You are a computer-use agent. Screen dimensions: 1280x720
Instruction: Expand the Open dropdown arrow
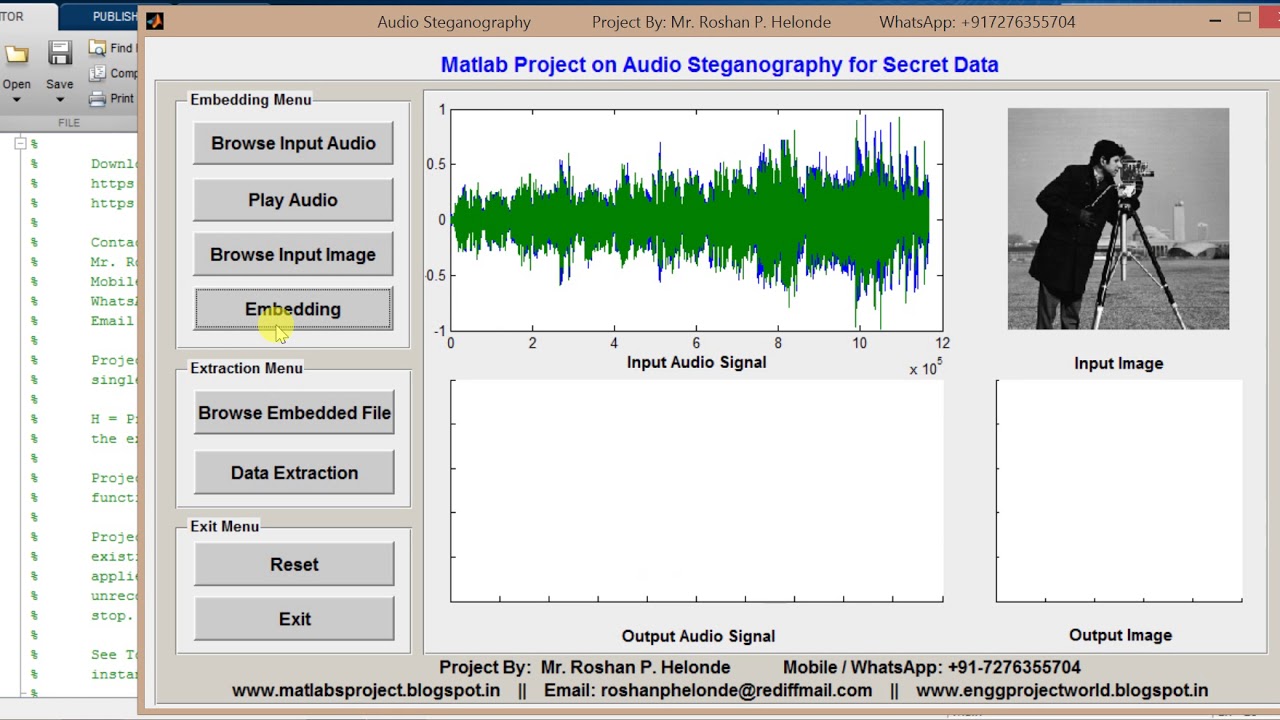click(x=16, y=100)
